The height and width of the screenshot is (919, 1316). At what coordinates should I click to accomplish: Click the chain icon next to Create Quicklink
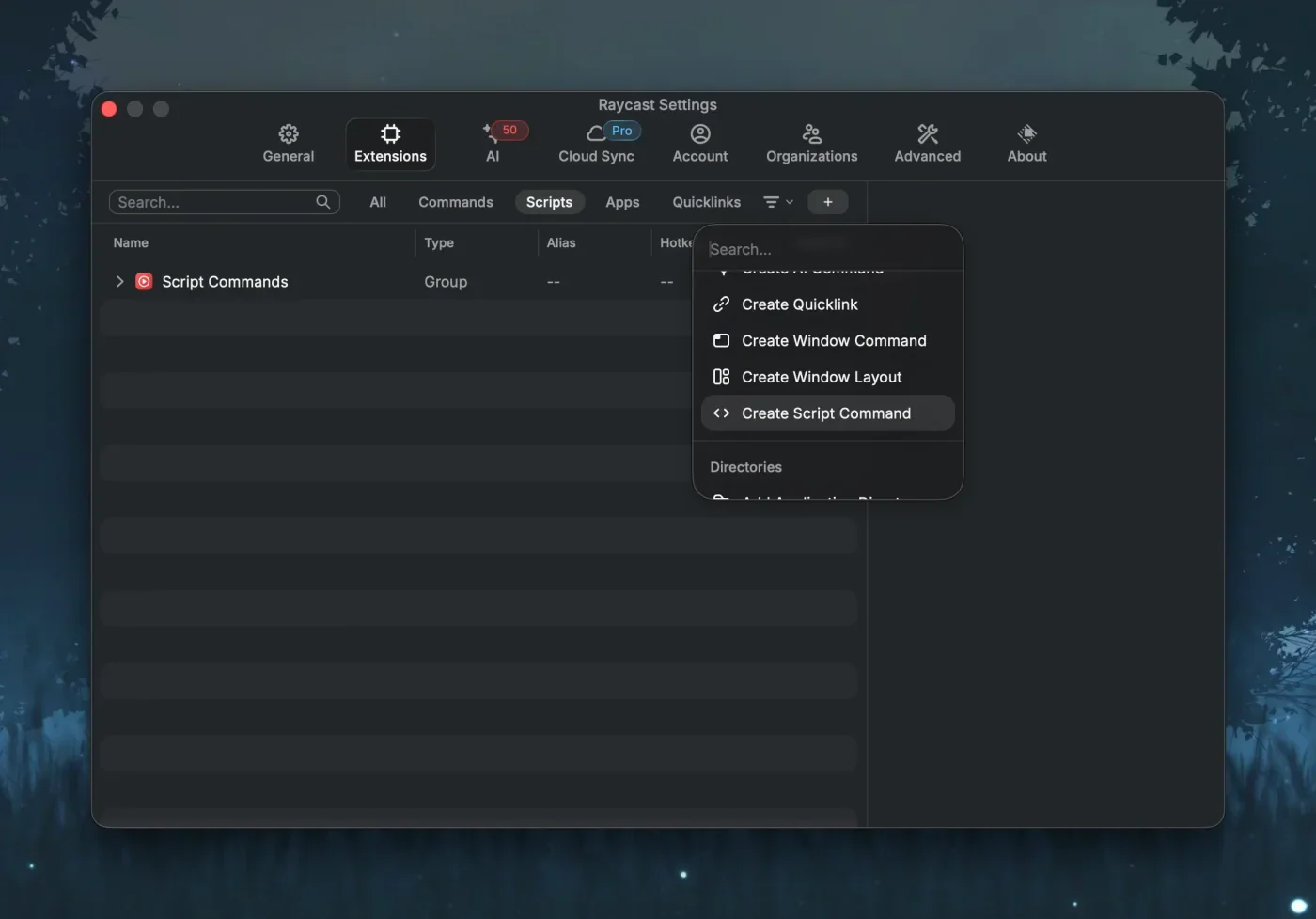[x=721, y=304]
